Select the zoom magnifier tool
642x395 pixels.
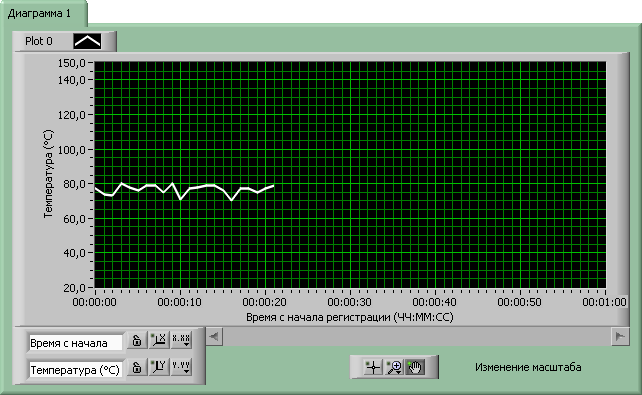pyautogui.click(x=394, y=367)
